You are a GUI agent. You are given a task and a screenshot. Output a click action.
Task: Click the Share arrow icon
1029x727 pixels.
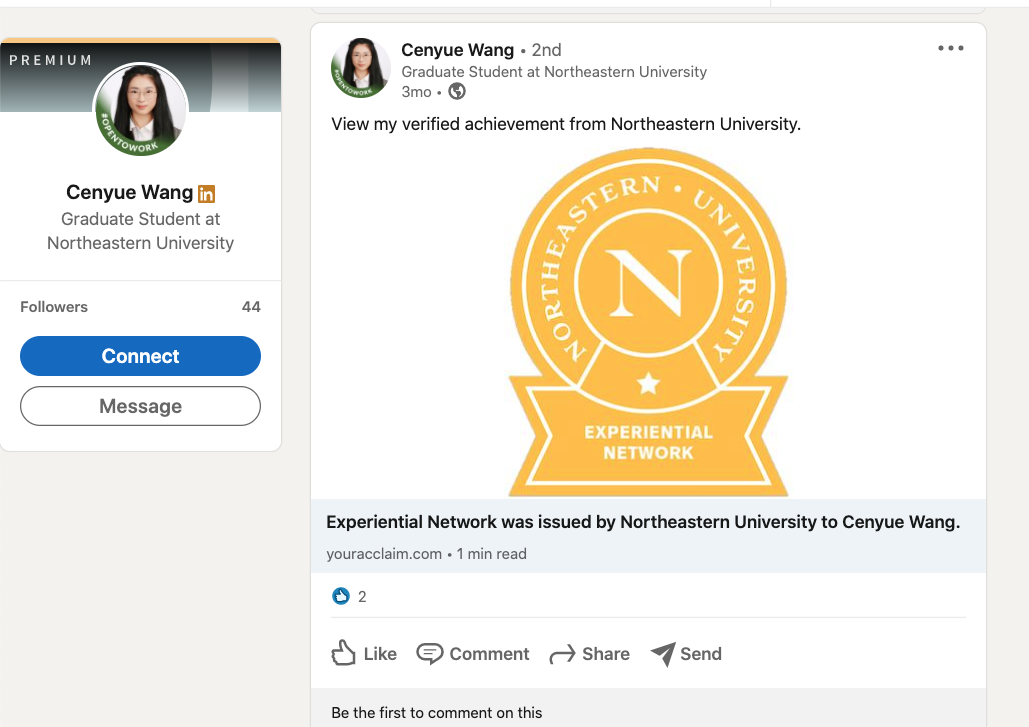(560, 653)
